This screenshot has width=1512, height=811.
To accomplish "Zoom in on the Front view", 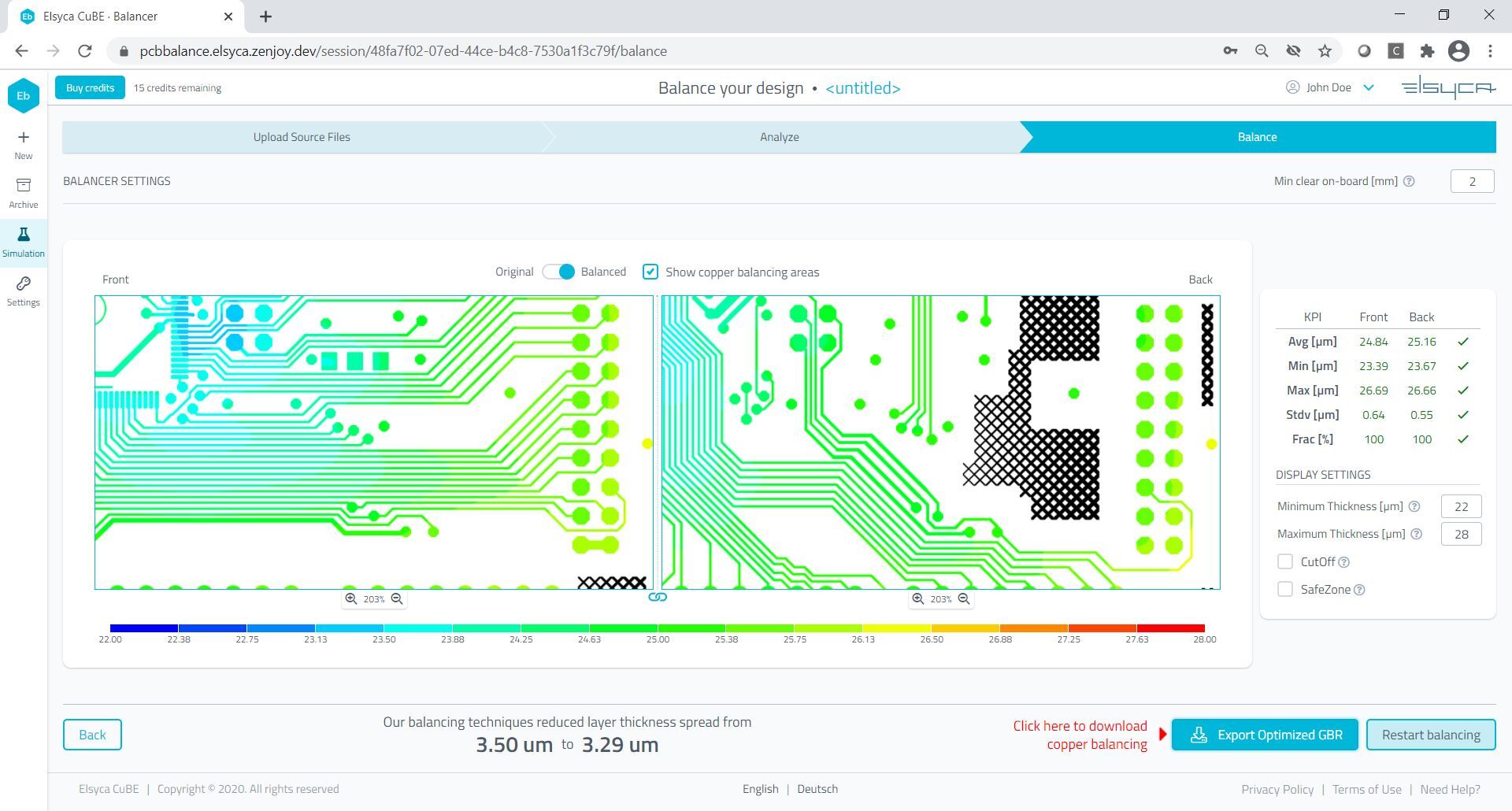I will 350,599.
